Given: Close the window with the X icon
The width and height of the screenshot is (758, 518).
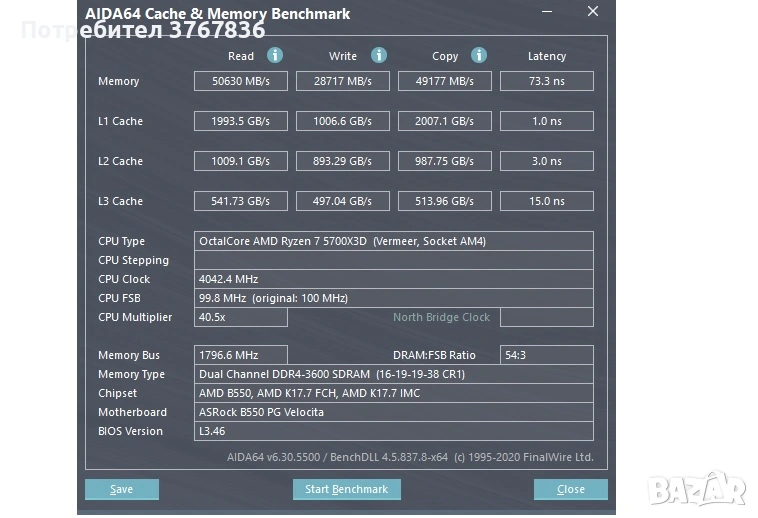Looking at the screenshot, I should (x=593, y=13).
